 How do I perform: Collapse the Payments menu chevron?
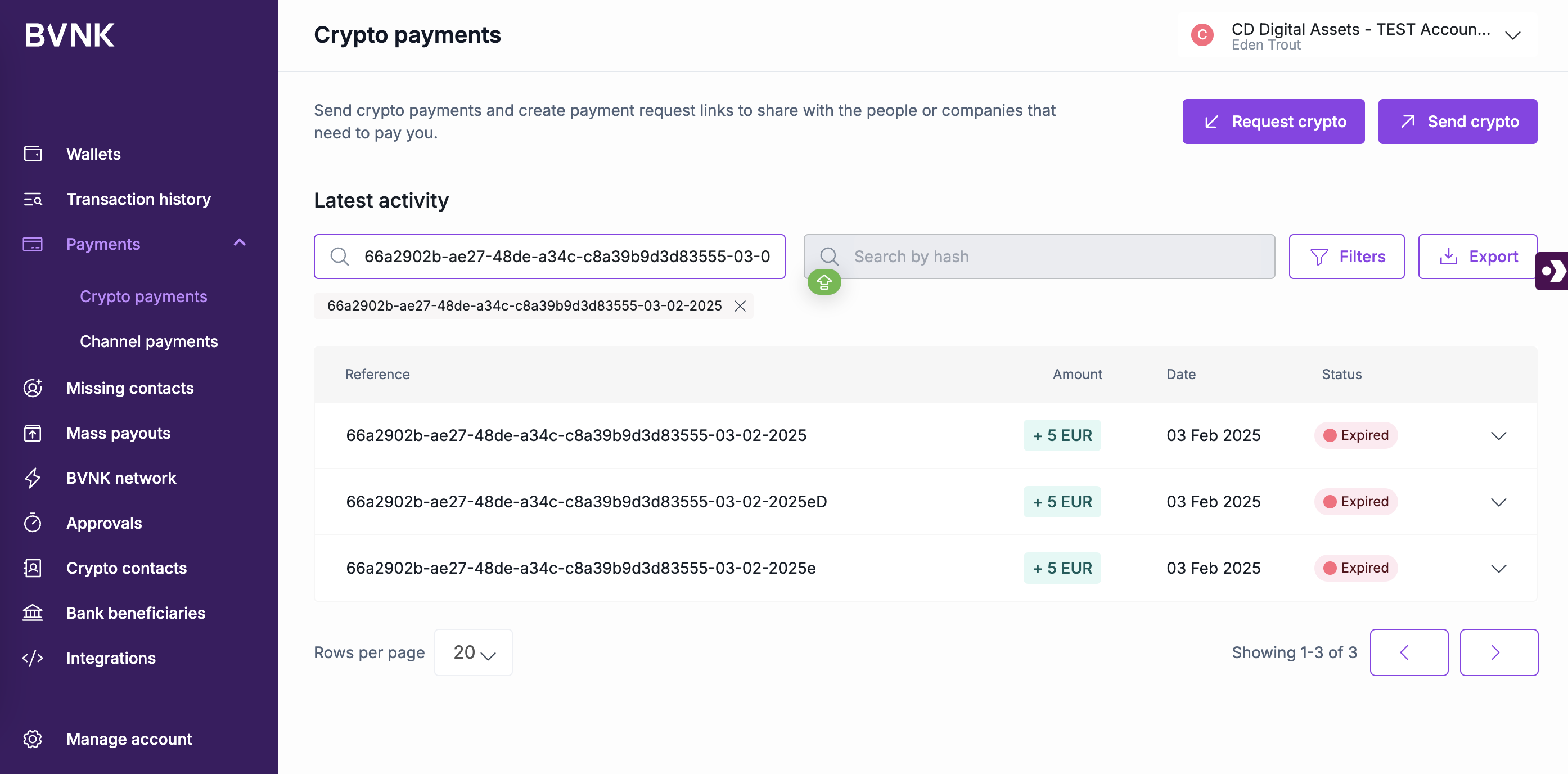coord(240,242)
